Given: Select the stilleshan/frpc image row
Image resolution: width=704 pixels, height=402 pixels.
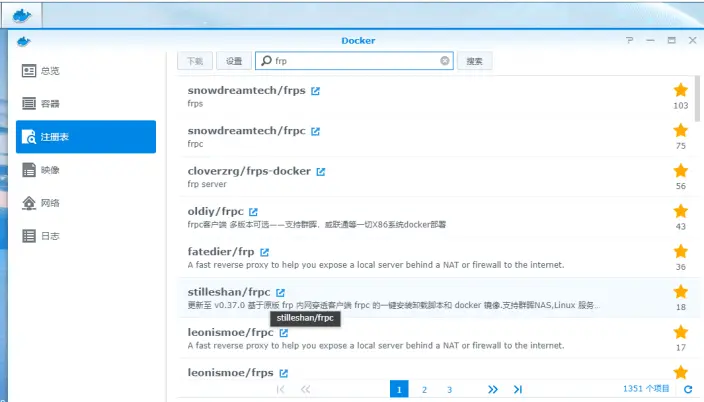Looking at the screenshot, I should pos(438,298).
